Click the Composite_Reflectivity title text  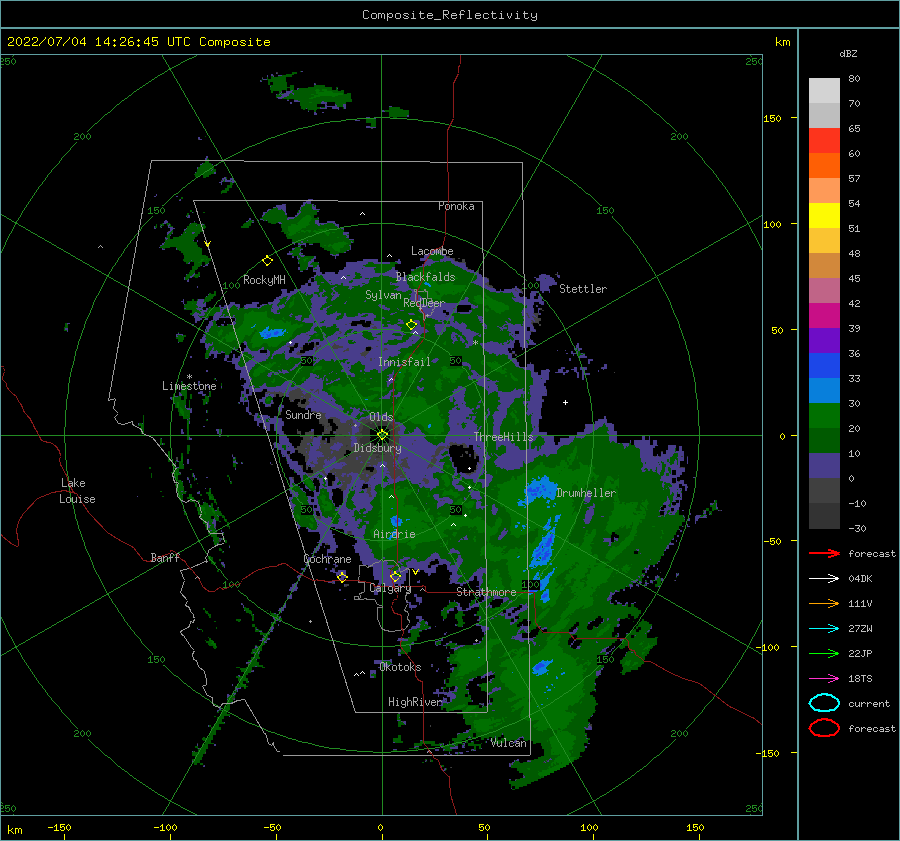click(449, 15)
